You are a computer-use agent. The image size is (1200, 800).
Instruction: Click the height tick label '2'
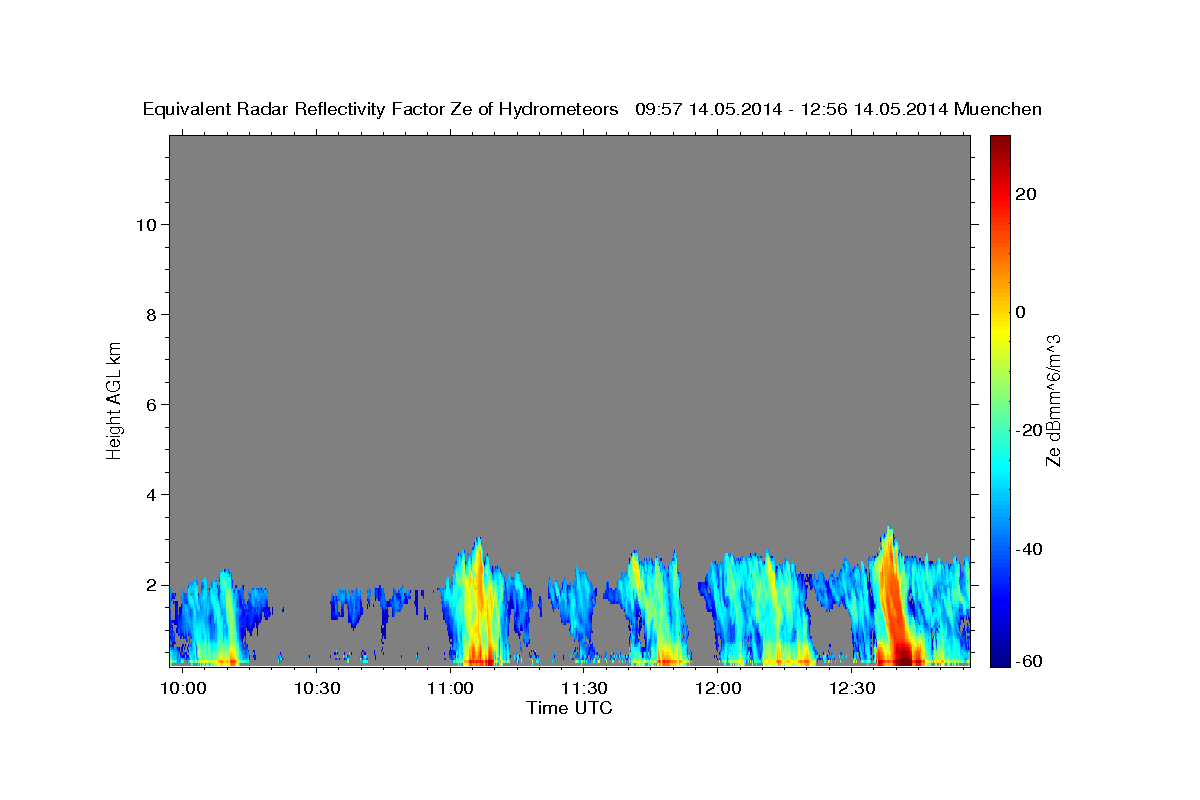tap(150, 585)
